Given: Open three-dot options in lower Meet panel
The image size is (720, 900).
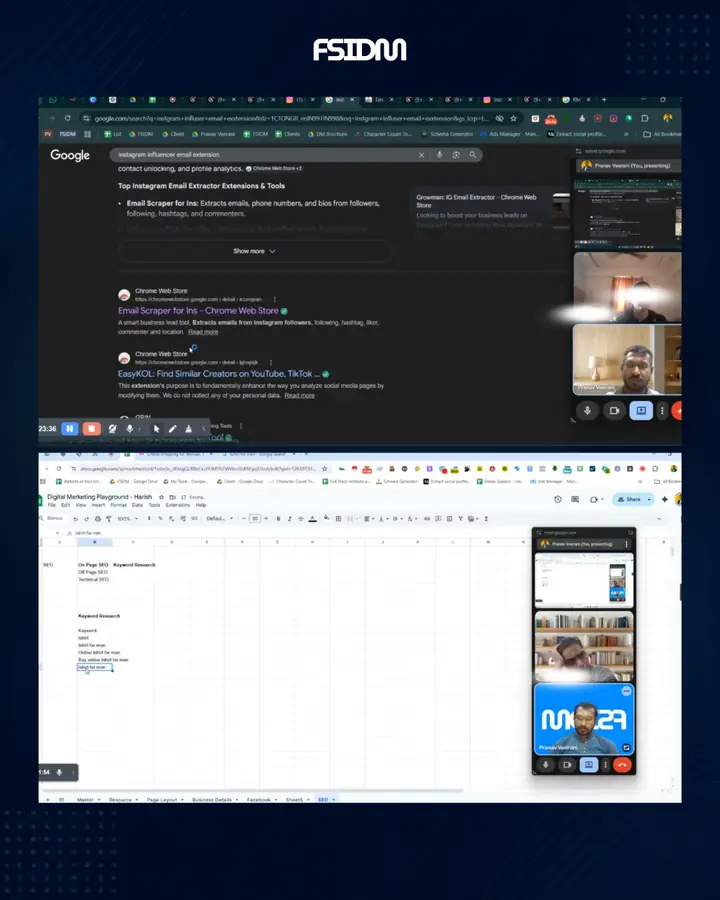Looking at the screenshot, I should coord(605,765).
